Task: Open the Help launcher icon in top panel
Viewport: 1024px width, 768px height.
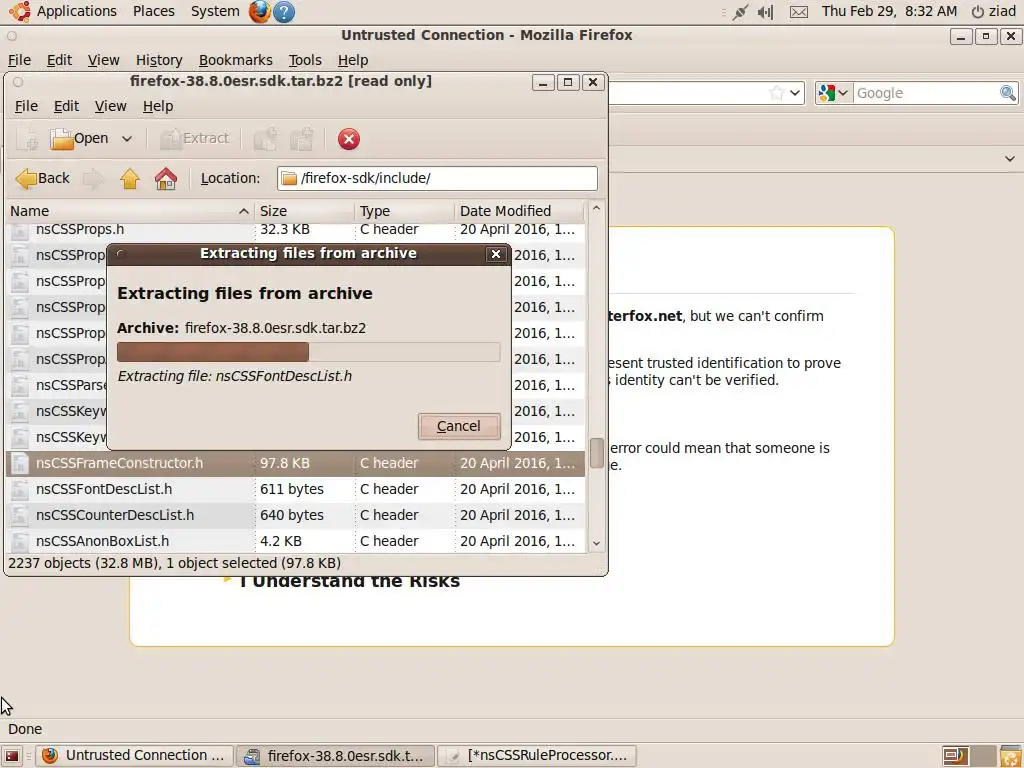Action: click(x=283, y=11)
